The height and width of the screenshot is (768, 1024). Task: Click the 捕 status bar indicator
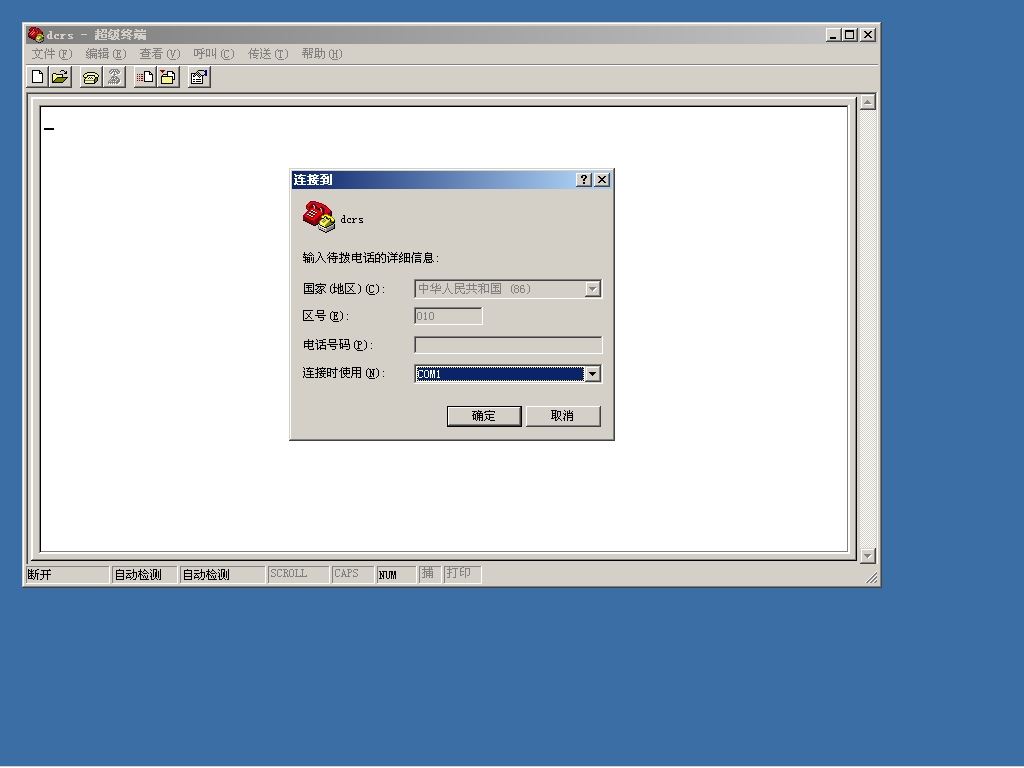tap(428, 574)
